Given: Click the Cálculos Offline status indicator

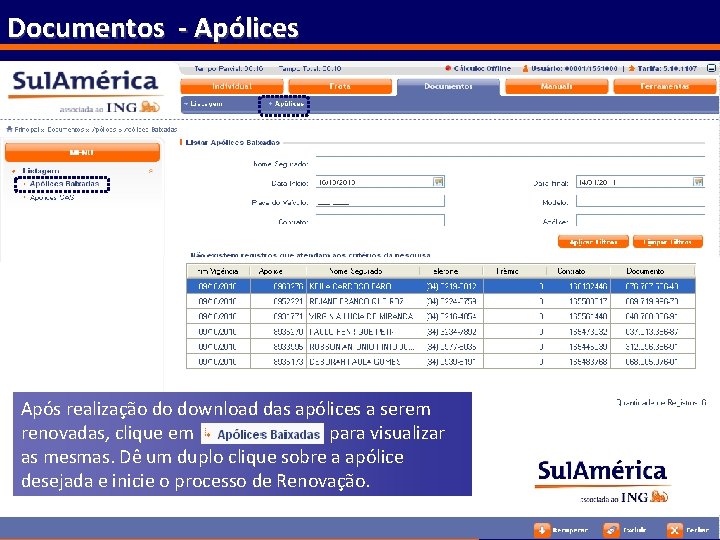Looking at the screenshot, I should click(478, 68).
